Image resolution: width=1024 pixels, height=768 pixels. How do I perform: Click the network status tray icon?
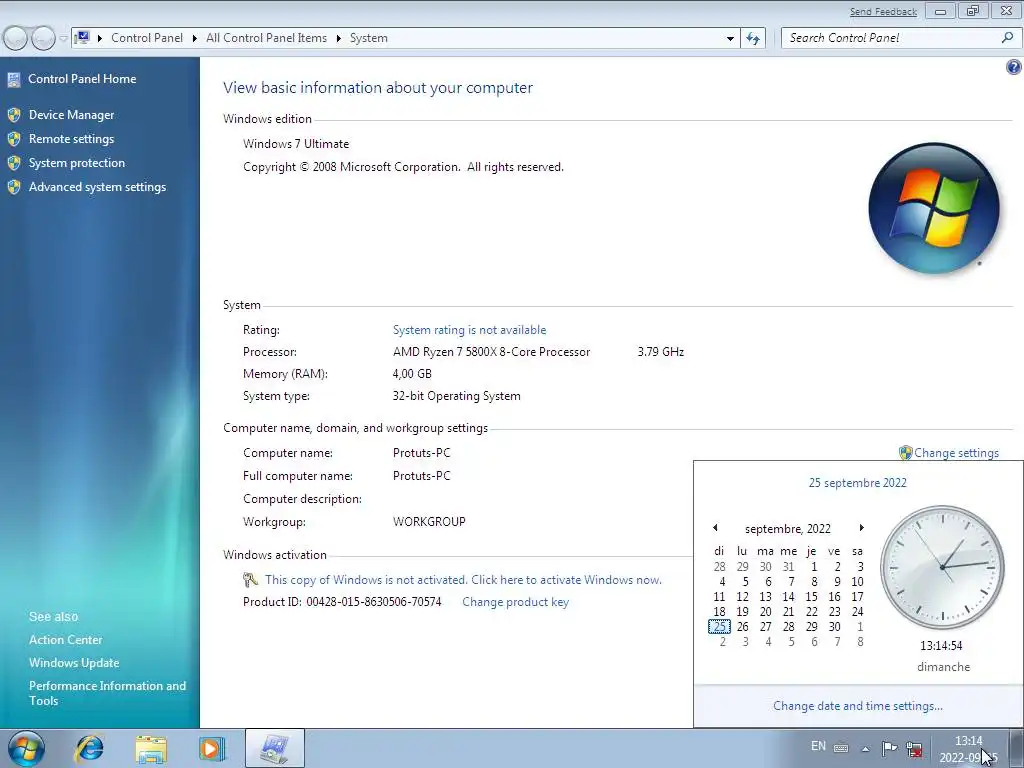[x=914, y=749]
